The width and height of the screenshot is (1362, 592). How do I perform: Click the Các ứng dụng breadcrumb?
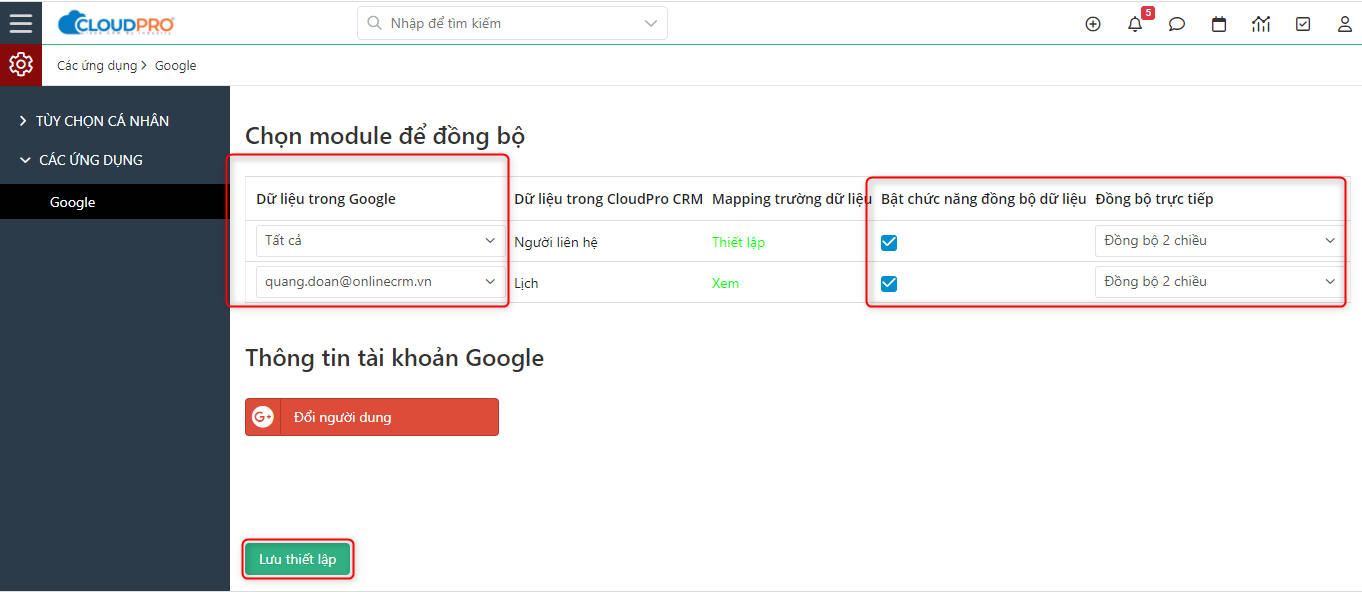(x=97, y=66)
